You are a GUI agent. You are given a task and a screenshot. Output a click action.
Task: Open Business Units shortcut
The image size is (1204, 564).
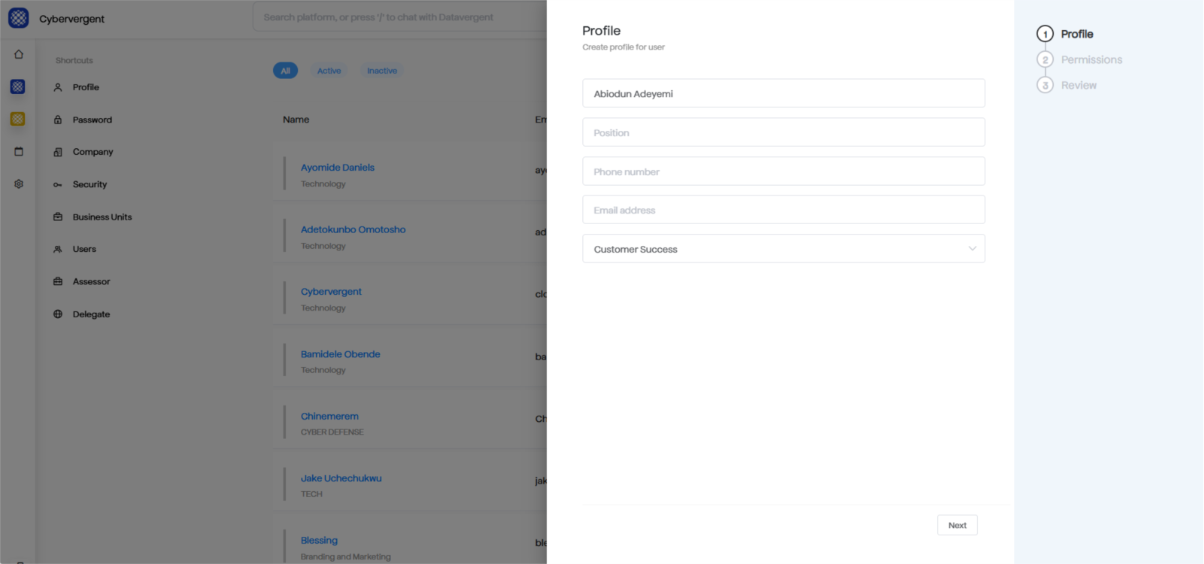coord(102,217)
